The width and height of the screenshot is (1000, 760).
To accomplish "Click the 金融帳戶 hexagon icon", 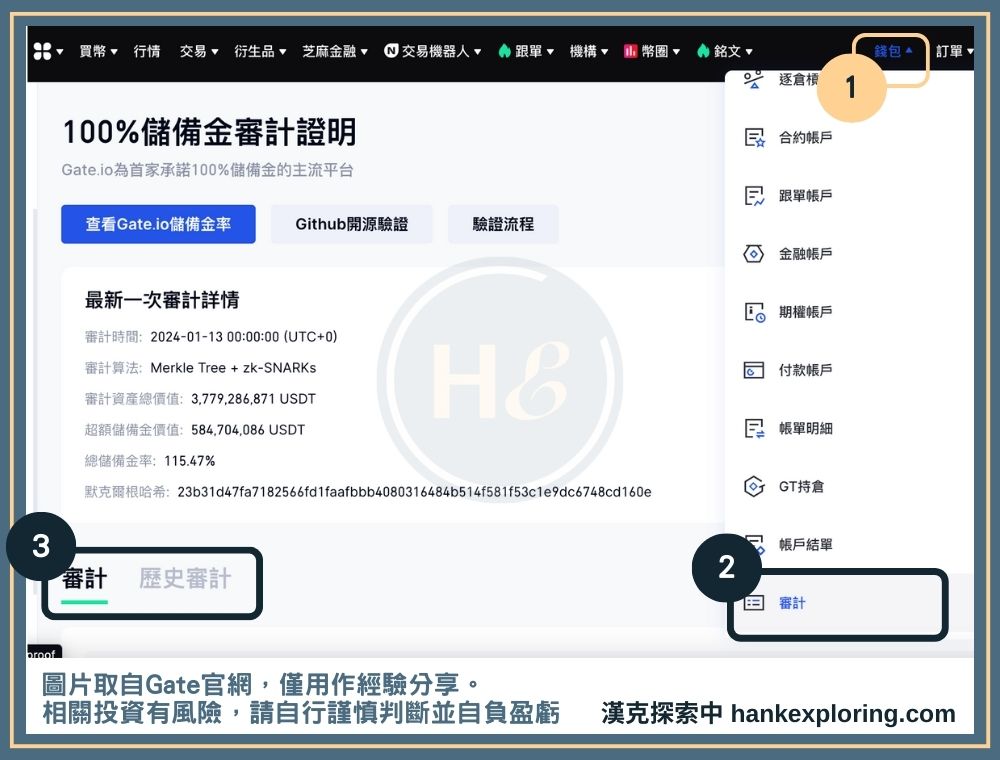I will point(754,254).
